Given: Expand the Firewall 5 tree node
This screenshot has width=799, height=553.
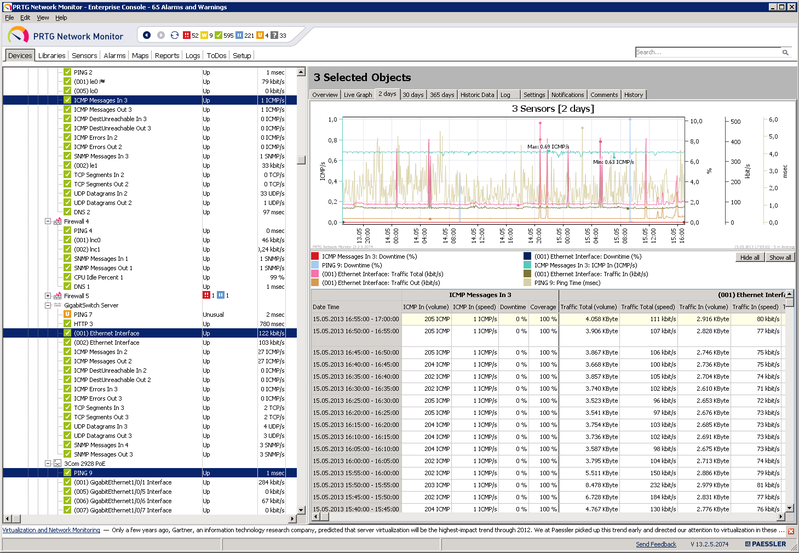Looking at the screenshot, I should (x=47, y=296).
